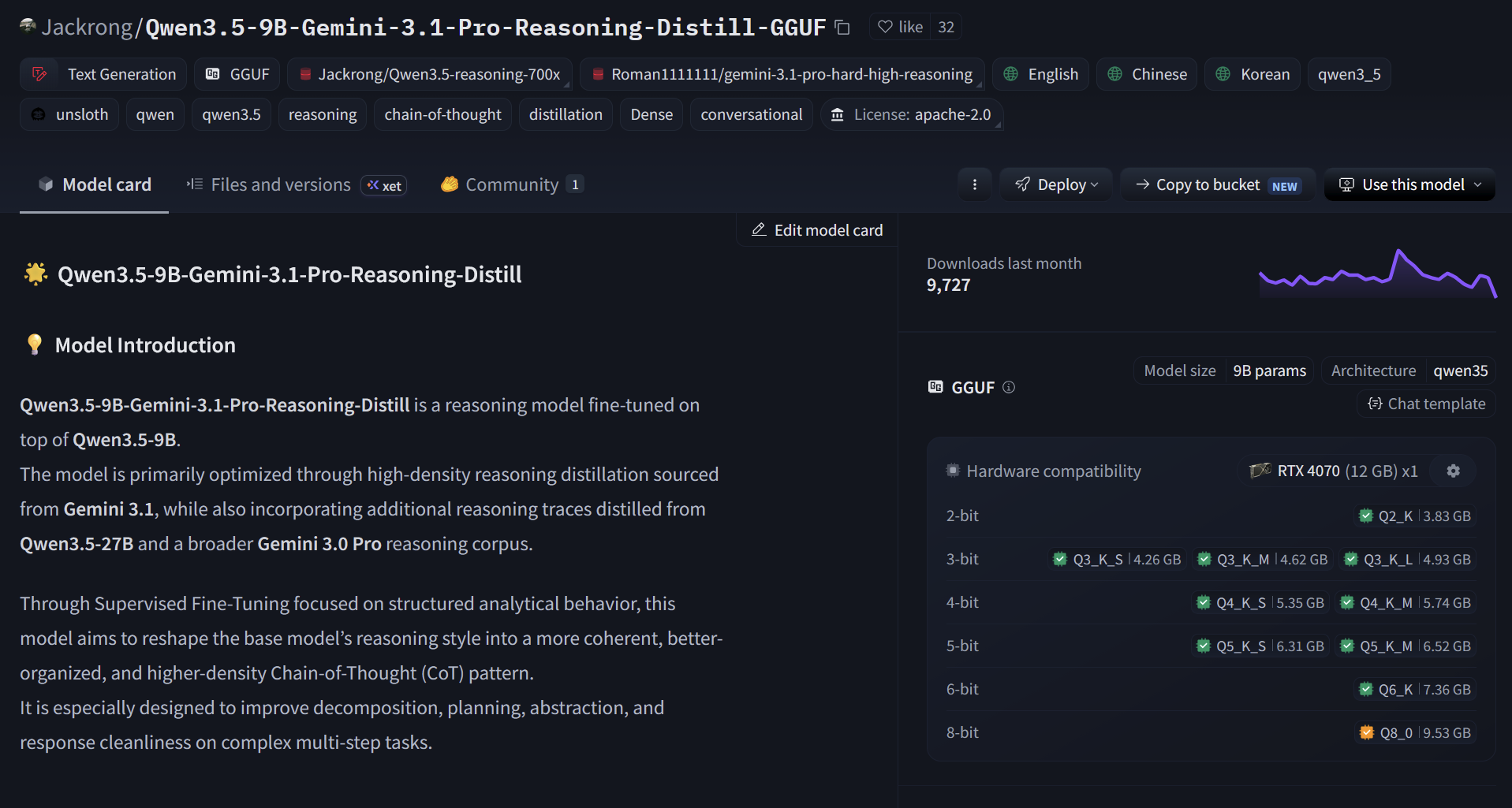This screenshot has width=1512, height=808.
Task: Click the globe icon on Korean tag
Action: pyautogui.click(x=1223, y=74)
